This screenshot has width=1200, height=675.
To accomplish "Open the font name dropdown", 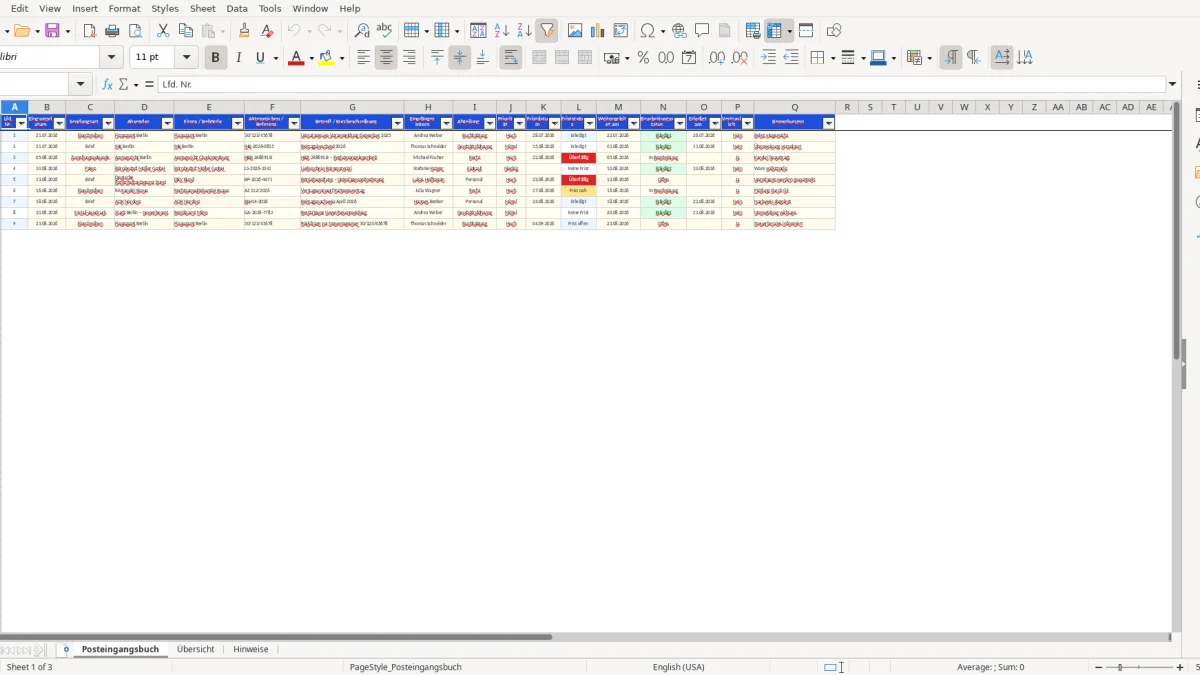I will [x=112, y=58].
